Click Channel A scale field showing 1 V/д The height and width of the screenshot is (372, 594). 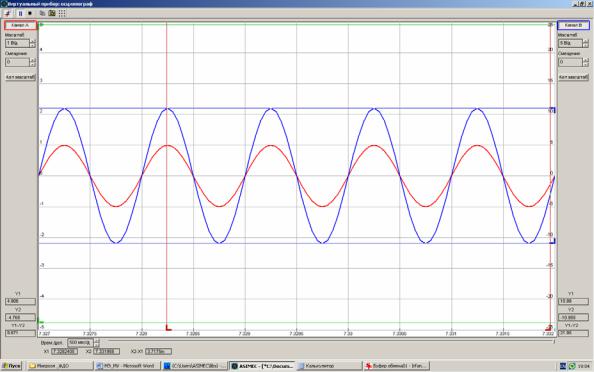(x=17, y=43)
